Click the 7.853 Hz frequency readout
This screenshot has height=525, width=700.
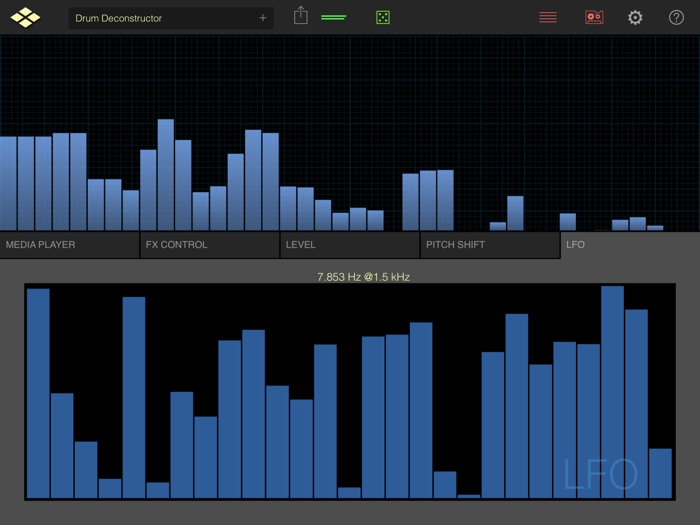pyautogui.click(x=363, y=277)
